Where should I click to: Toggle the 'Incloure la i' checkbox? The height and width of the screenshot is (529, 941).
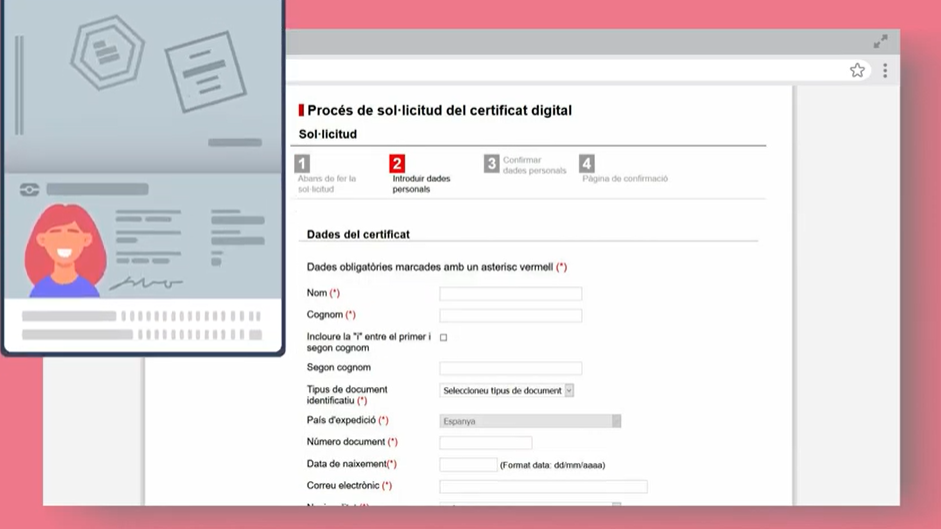[444, 338]
